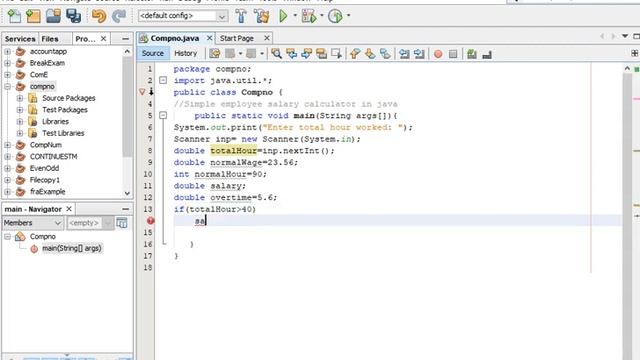
Task: Click the Find Next Occurrence icon
Action: tap(307, 53)
